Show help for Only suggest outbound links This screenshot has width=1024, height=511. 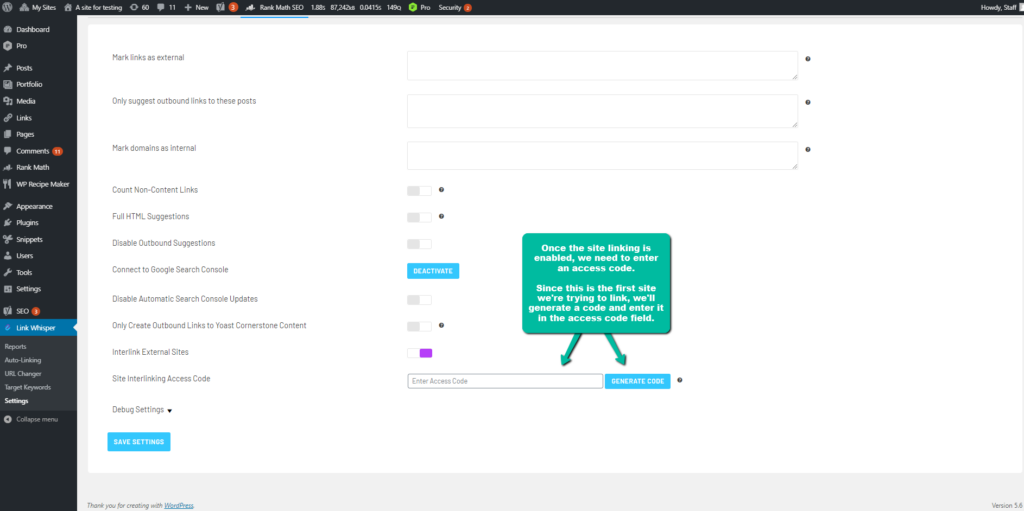[808, 103]
